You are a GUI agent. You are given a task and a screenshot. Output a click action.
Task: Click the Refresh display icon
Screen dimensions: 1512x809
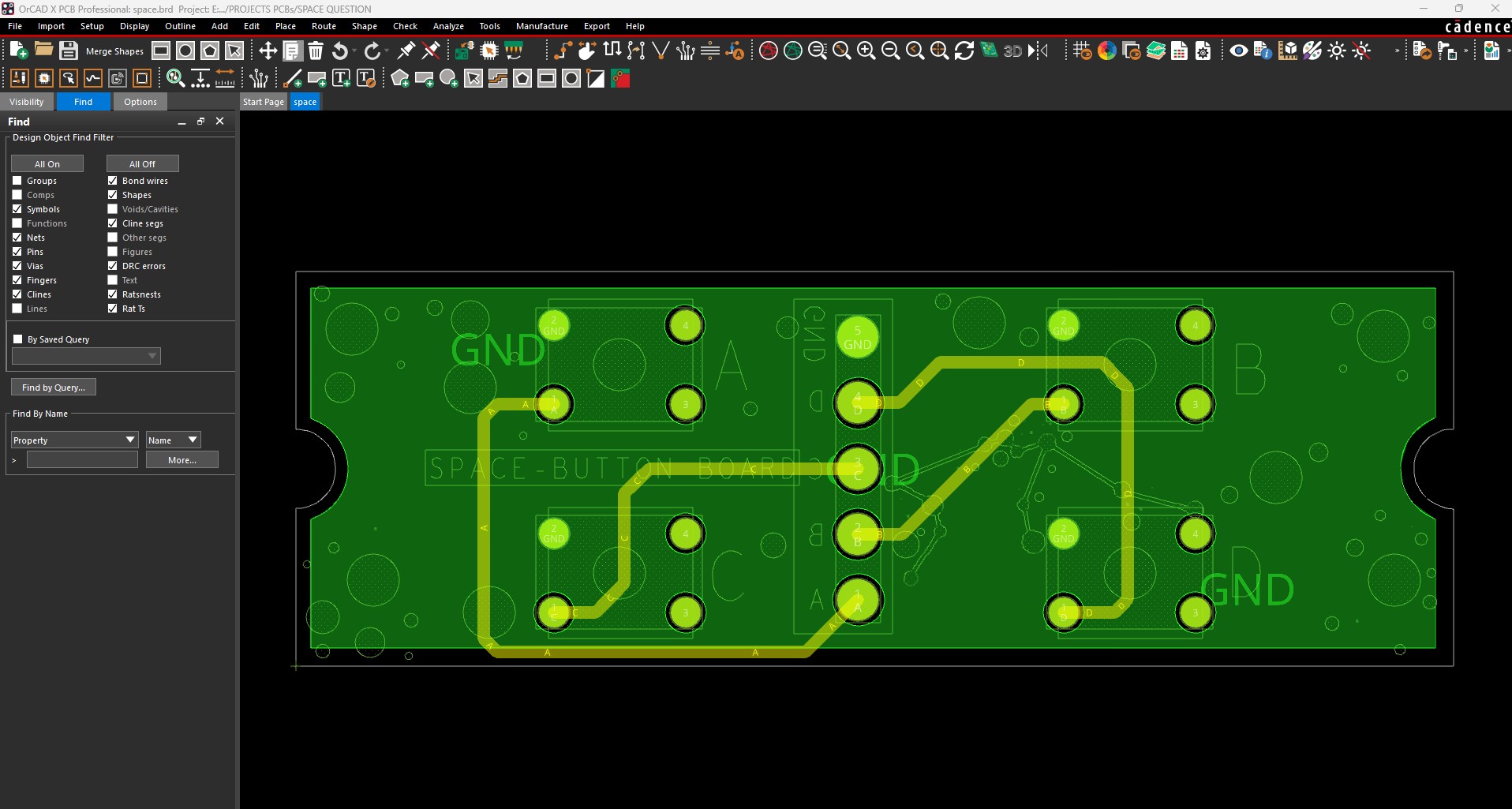(x=964, y=51)
